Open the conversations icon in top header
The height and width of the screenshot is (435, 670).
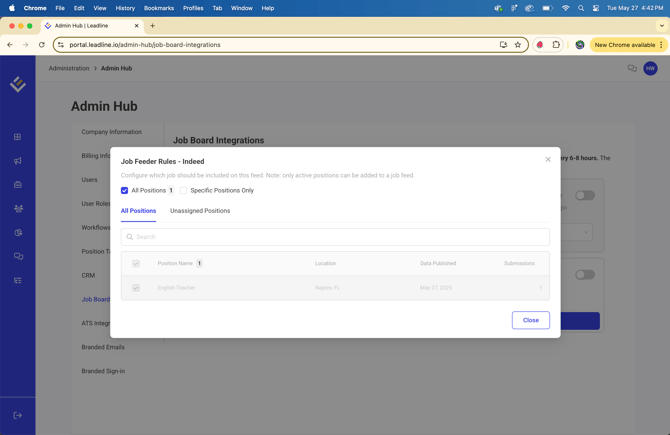click(x=632, y=68)
